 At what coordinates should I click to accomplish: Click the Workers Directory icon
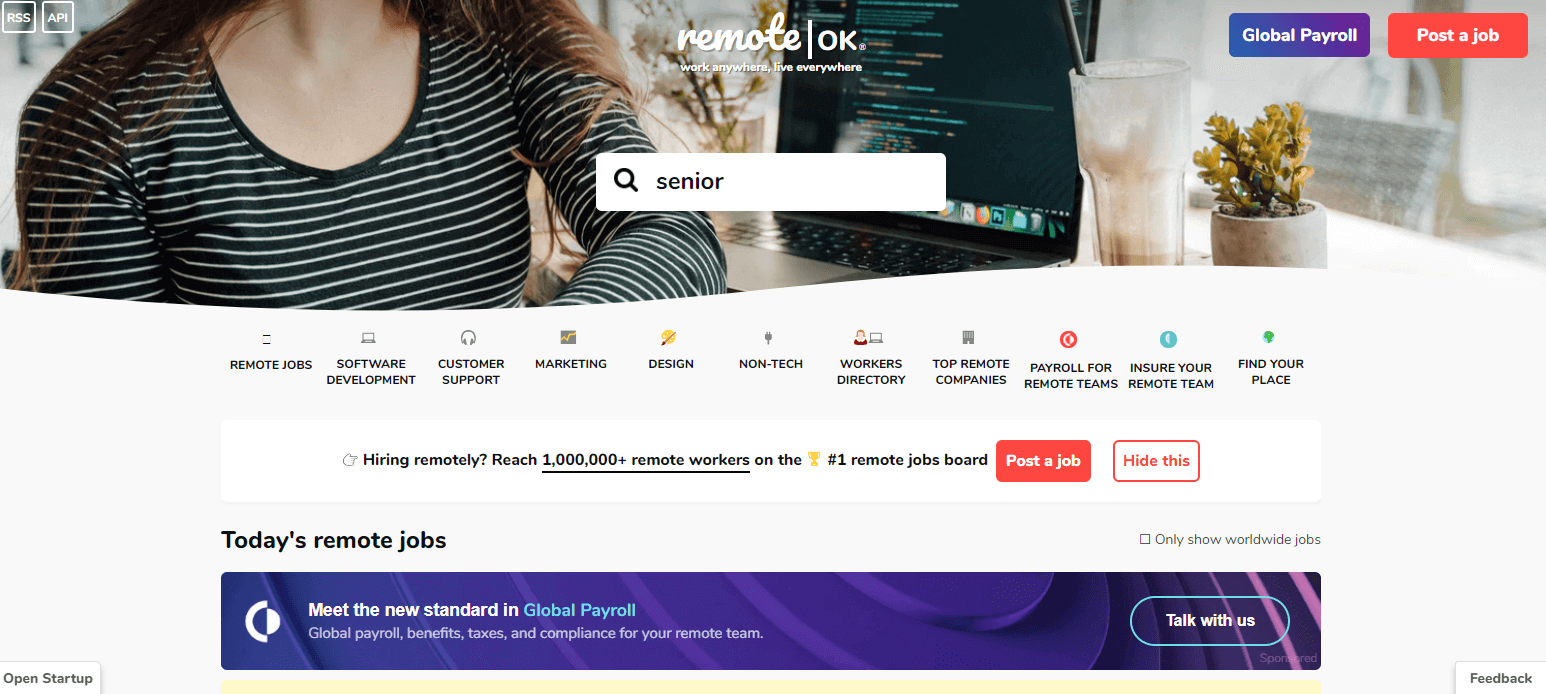(x=868, y=338)
